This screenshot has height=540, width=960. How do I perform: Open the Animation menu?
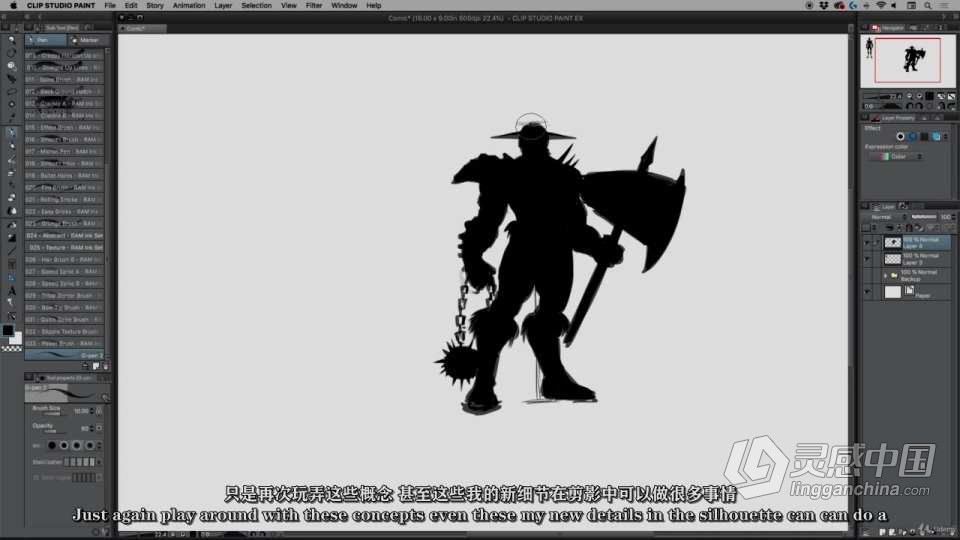[x=189, y=6]
